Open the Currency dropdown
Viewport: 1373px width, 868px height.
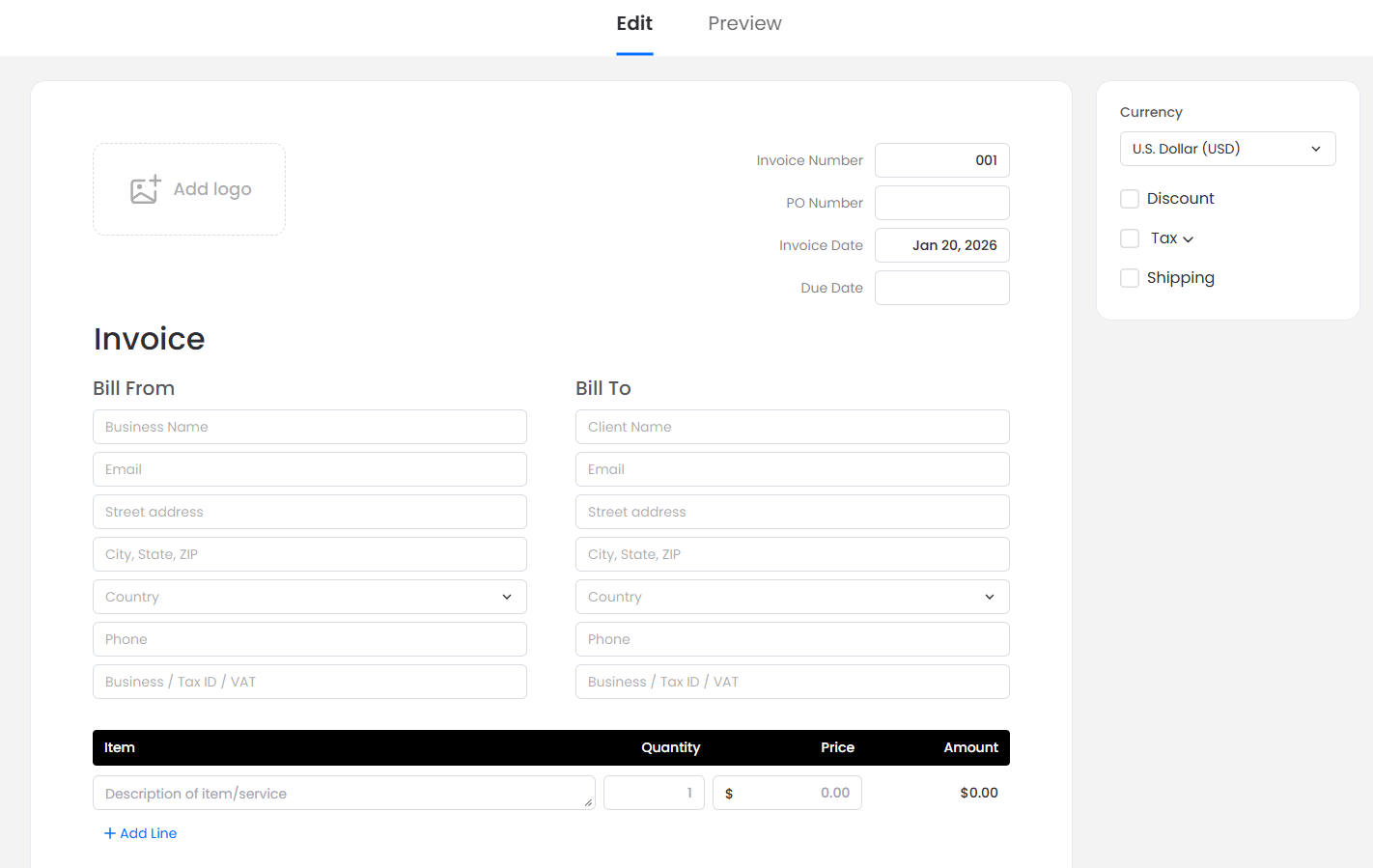pos(1227,149)
